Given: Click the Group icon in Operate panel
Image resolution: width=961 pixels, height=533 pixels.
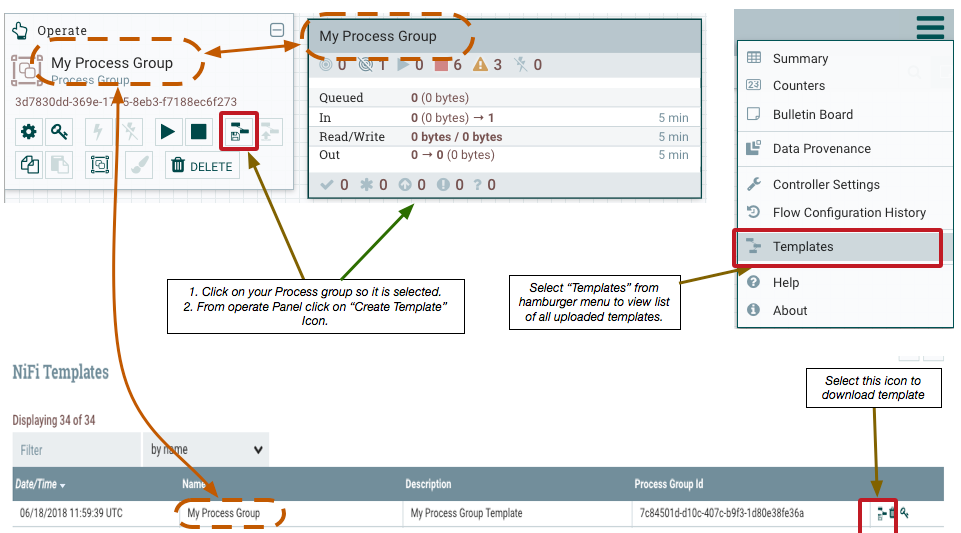Looking at the screenshot, I should (x=99, y=165).
